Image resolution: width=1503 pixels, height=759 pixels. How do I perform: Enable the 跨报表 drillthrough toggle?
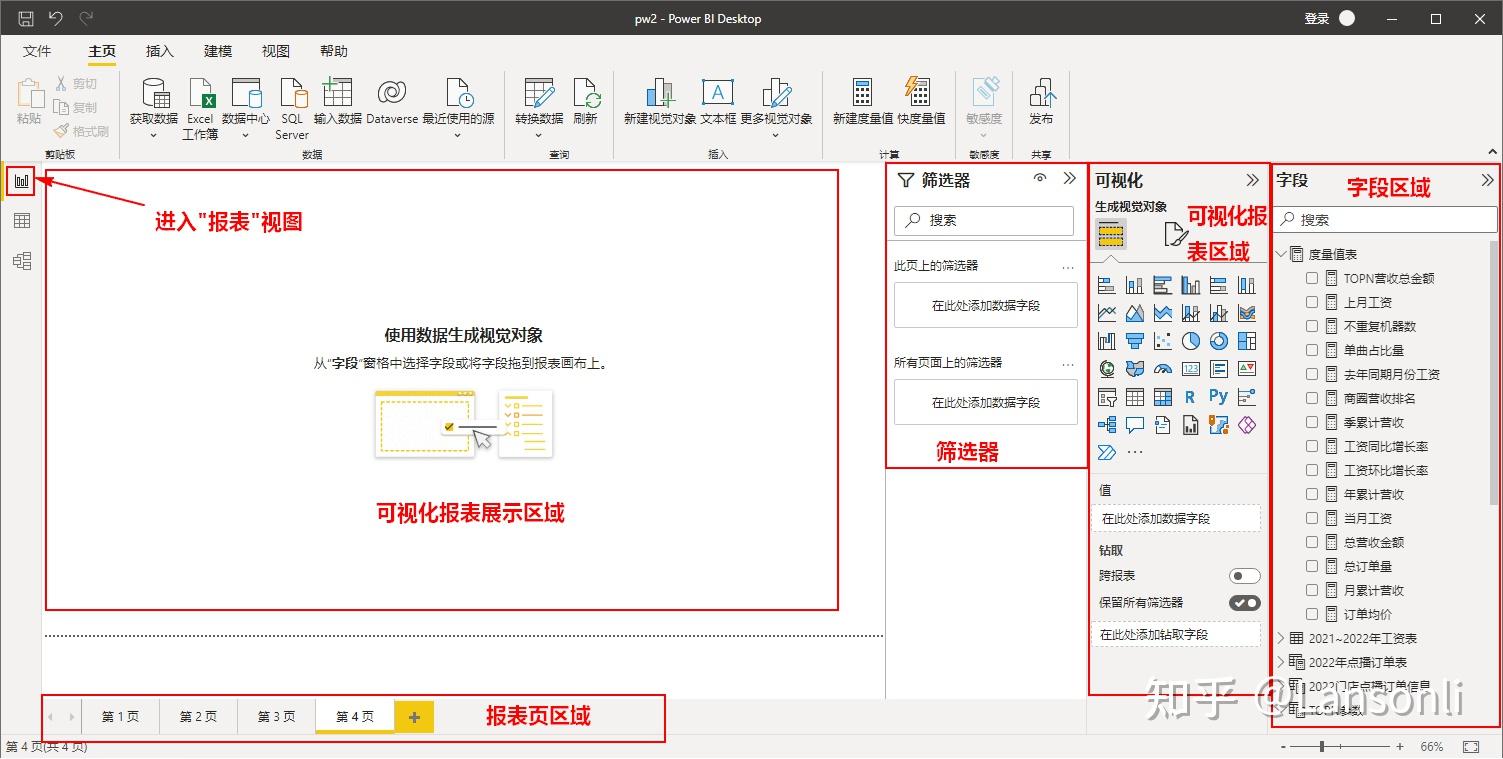pyautogui.click(x=1243, y=575)
